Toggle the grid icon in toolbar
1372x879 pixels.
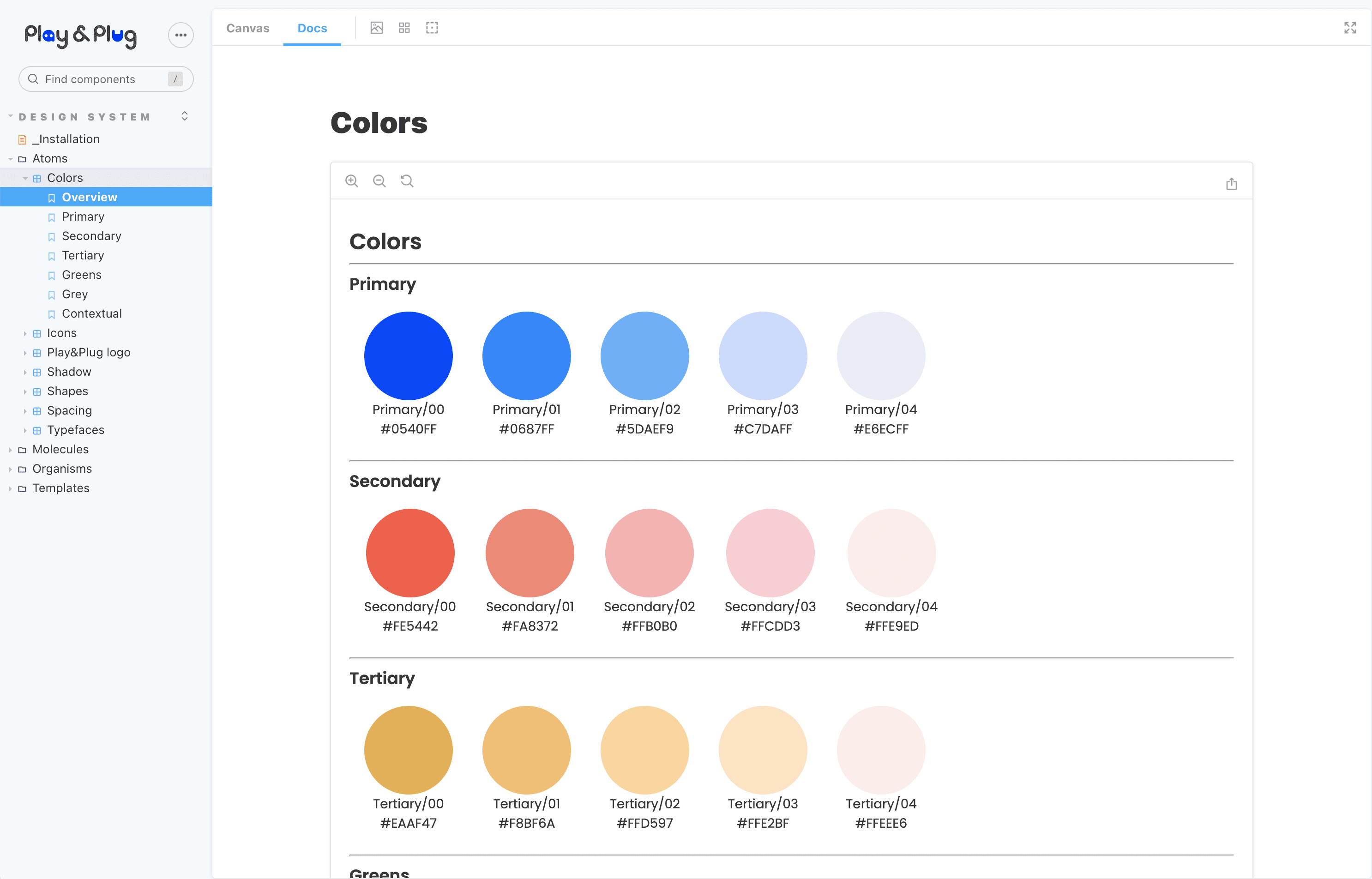click(404, 28)
